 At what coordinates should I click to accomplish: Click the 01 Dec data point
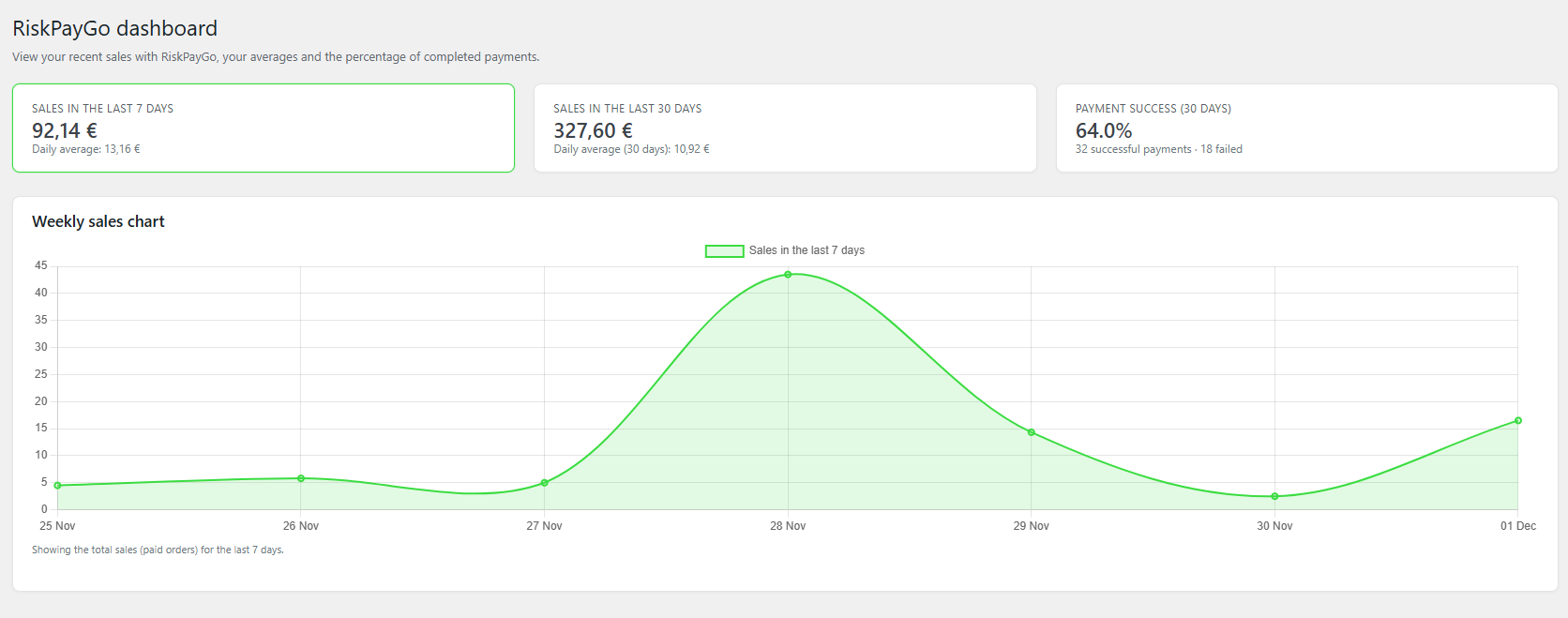pyautogui.click(x=1517, y=420)
